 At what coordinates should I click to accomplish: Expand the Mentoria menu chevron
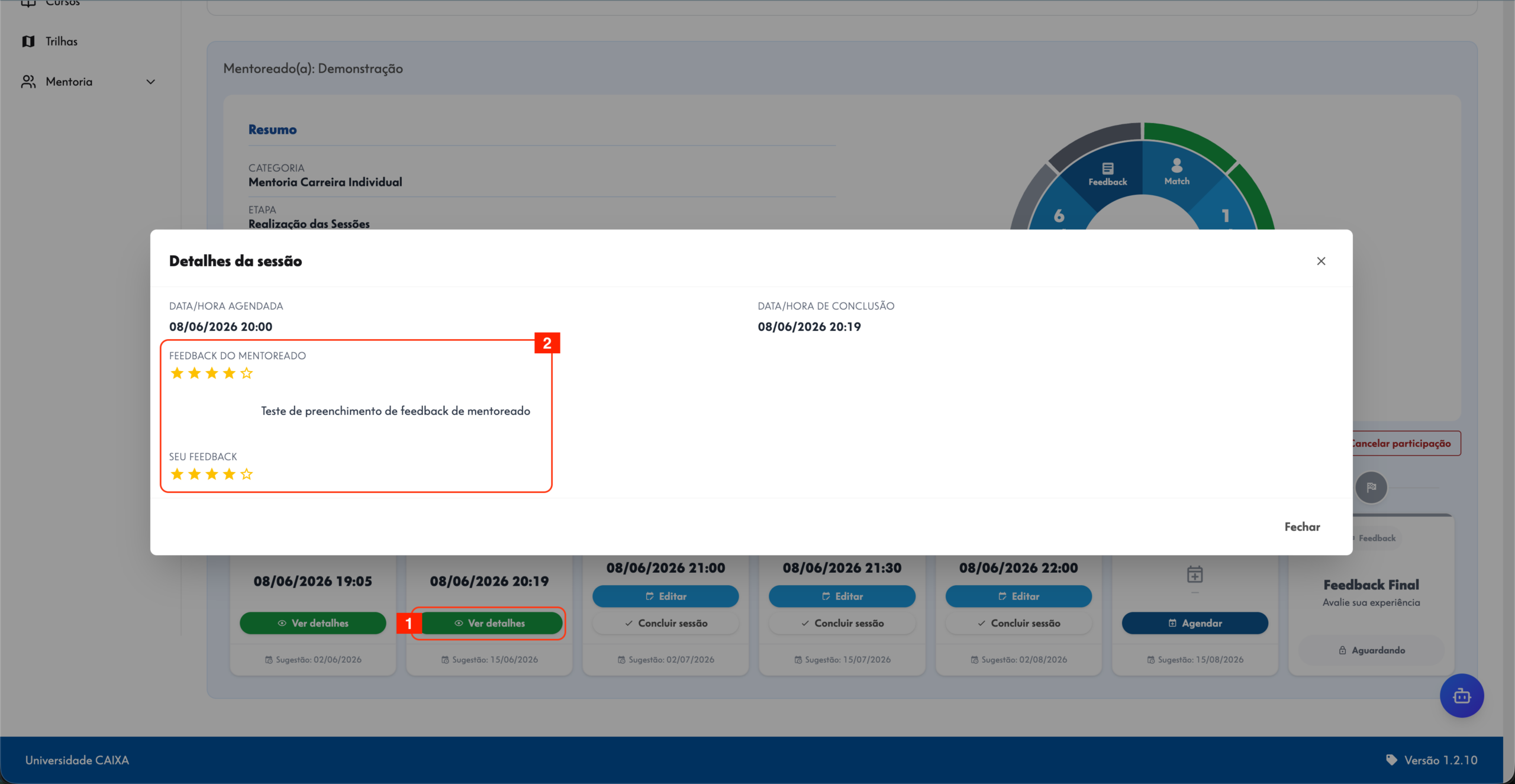[150, 82]
